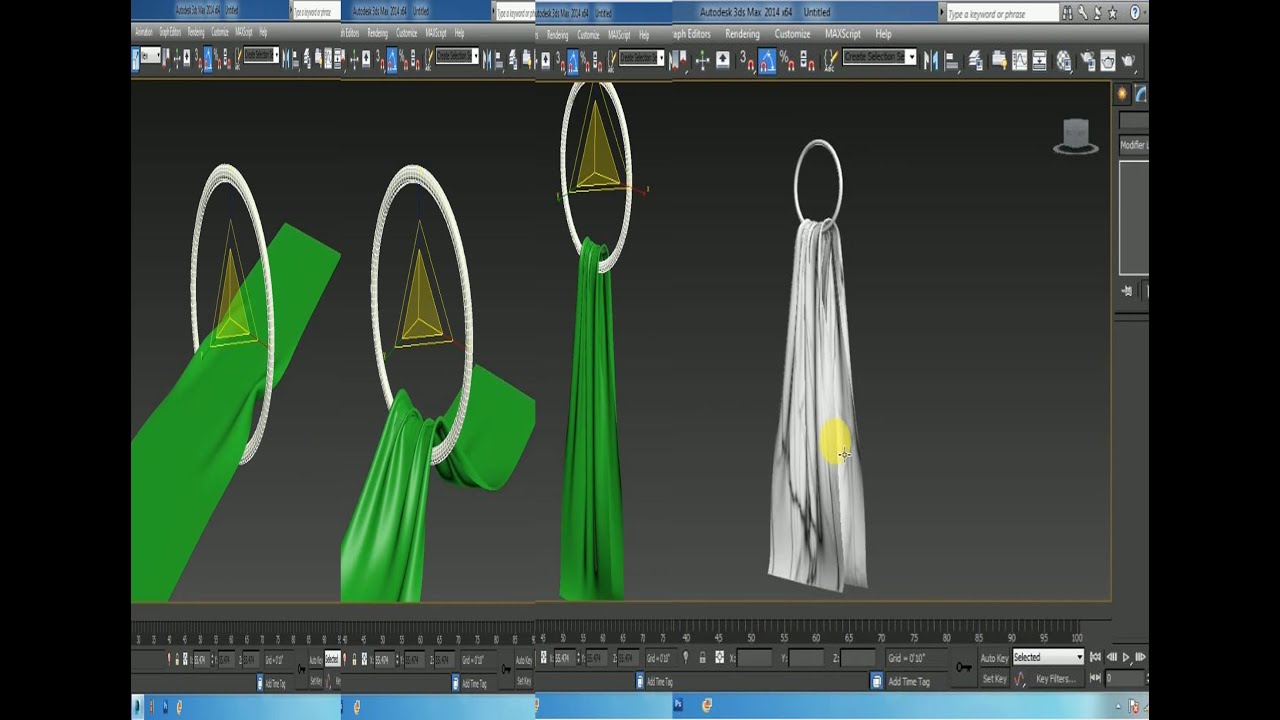Viewport: 1280px width, 720px height.
Task: Click the Add Time Tag icon in rightmost window
Action: tap(877, 681)
